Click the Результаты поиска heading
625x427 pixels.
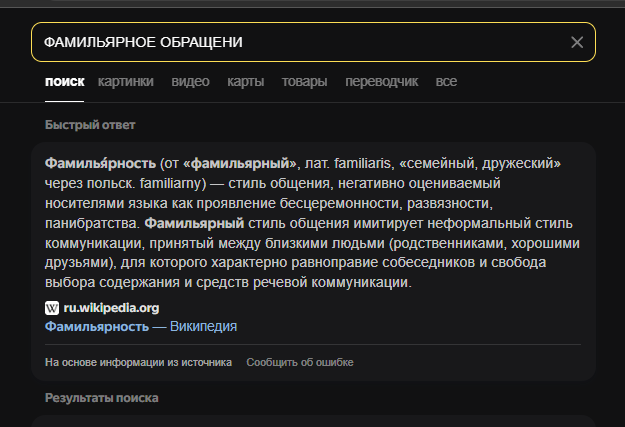[x=102, y=398]
